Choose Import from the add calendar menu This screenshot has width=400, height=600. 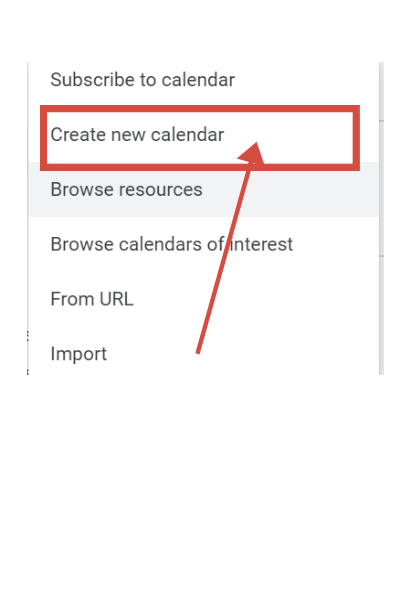pos(78,354)
